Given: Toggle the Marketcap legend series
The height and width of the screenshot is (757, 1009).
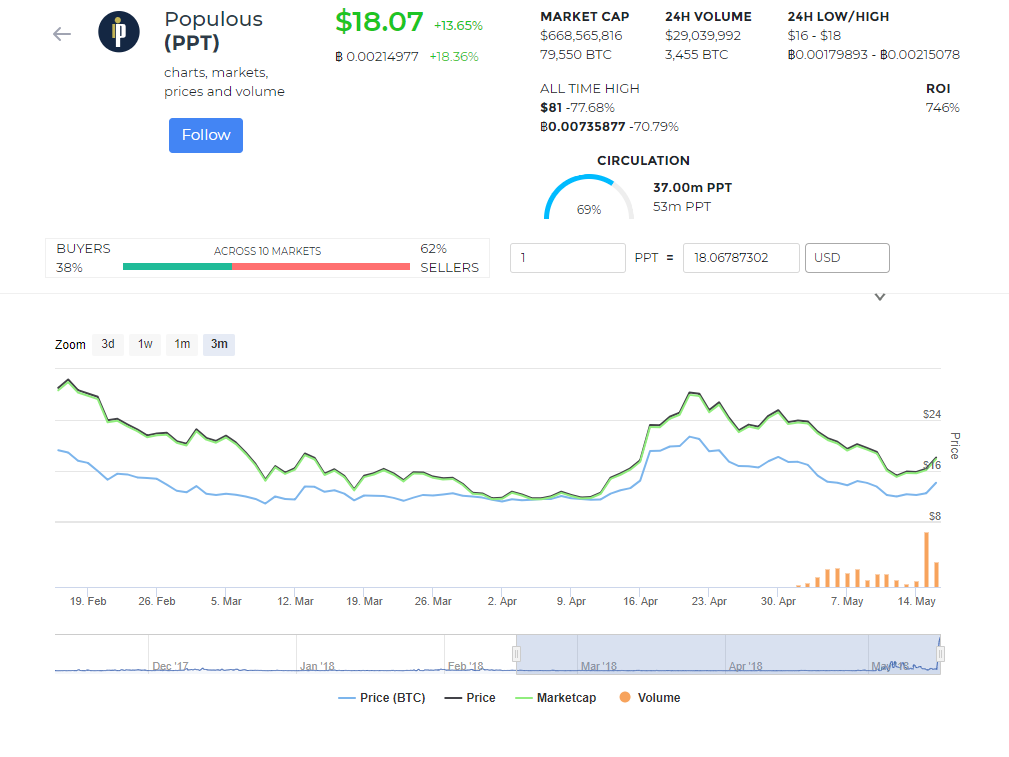Looking at the screenshot, I should coord(556,698).
